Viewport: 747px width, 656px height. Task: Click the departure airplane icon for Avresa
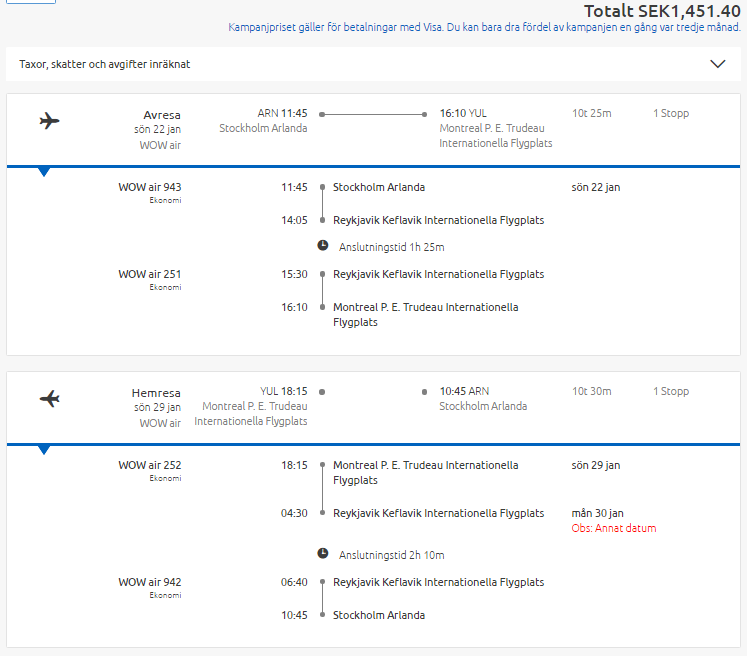coord(50,121)
